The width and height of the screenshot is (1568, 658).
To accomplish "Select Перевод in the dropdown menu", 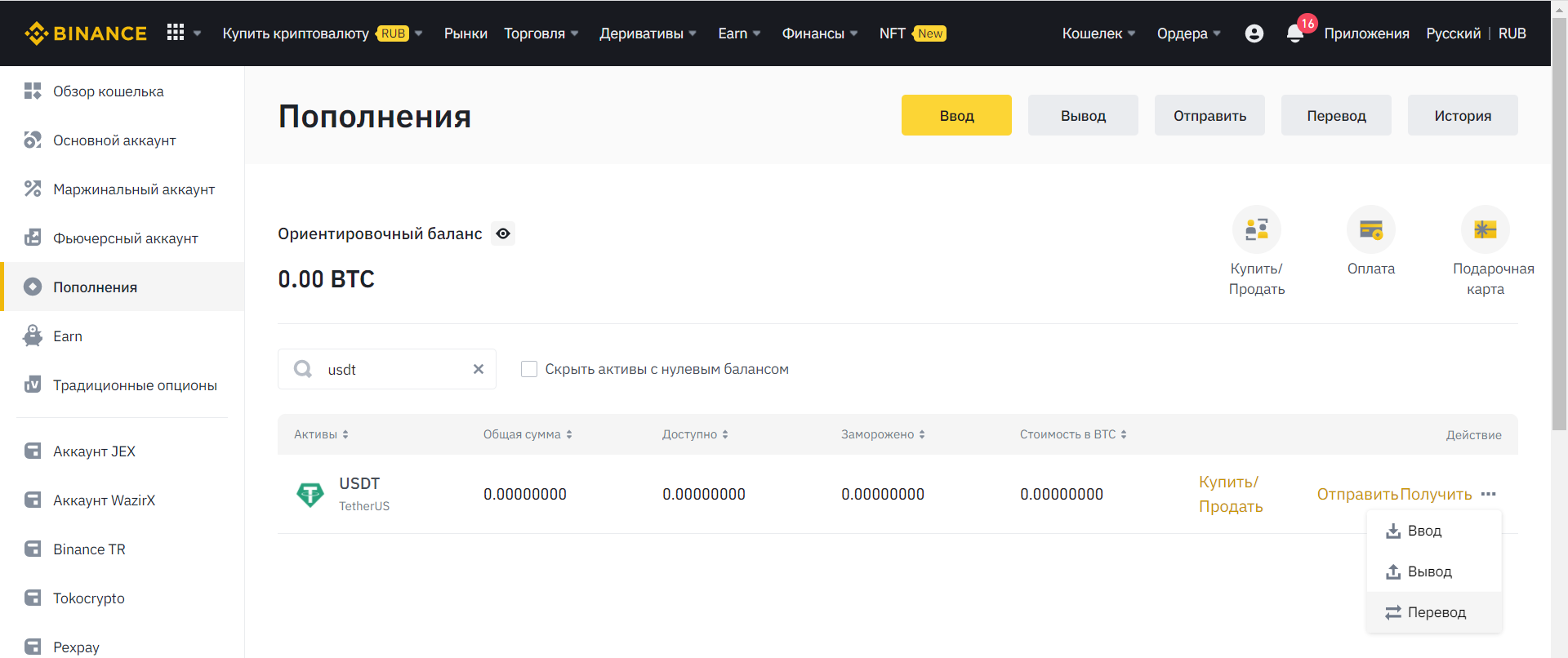I will [x=1434, y=612].
